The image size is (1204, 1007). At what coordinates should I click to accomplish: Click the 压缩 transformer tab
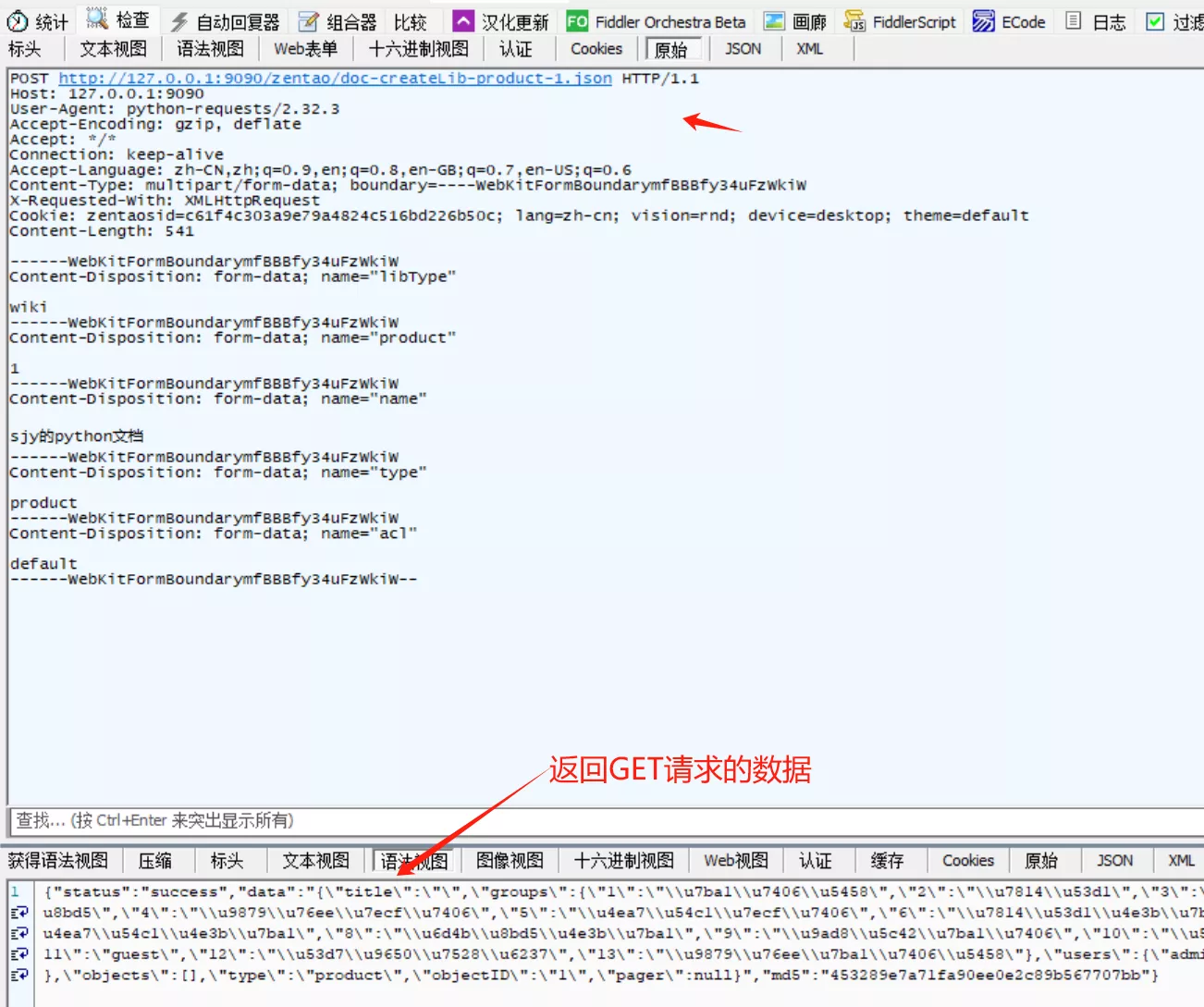(x=155, y=861)
